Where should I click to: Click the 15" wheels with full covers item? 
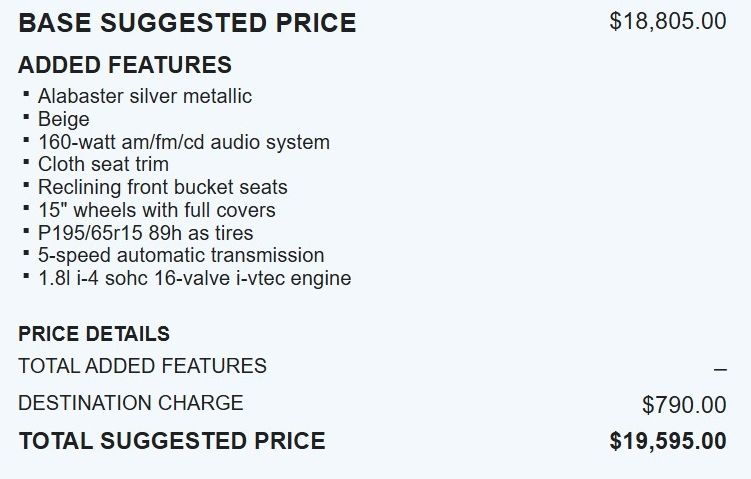156,210
